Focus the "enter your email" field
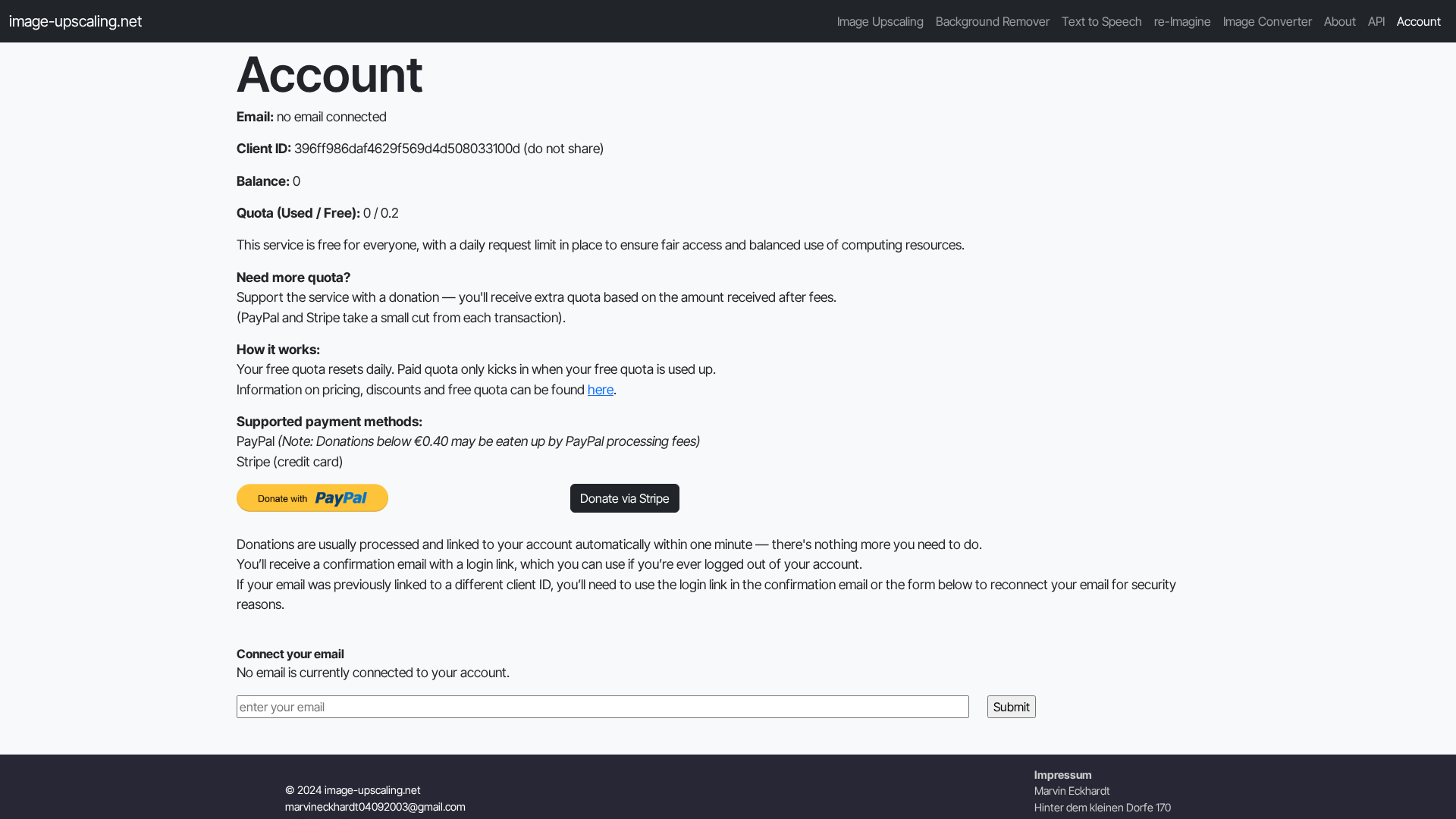Image resolution: width=1456 pixels, height=819 pixels. click(602, 707)
